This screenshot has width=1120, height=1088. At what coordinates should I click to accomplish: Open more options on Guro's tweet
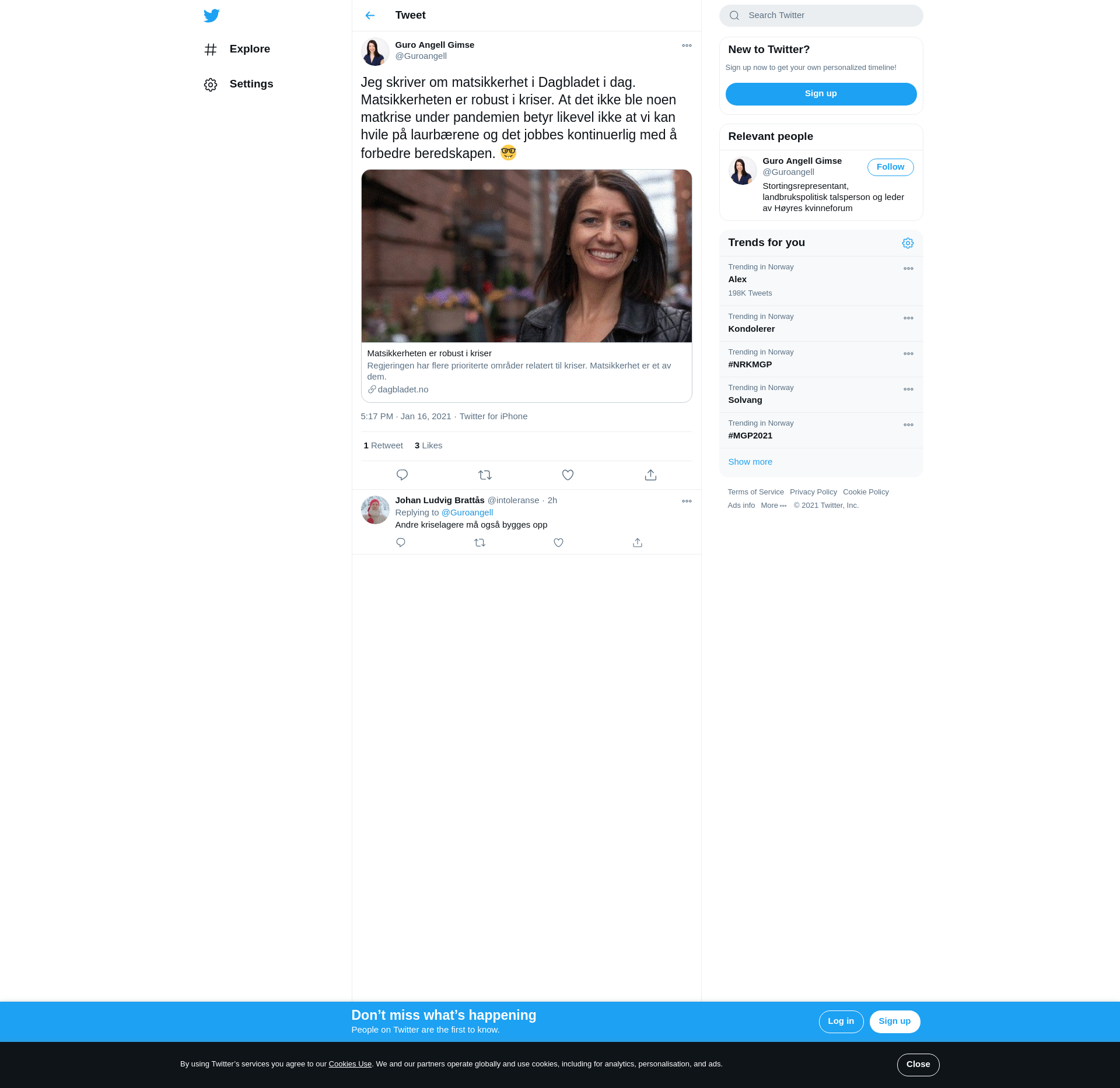point(687,45)
